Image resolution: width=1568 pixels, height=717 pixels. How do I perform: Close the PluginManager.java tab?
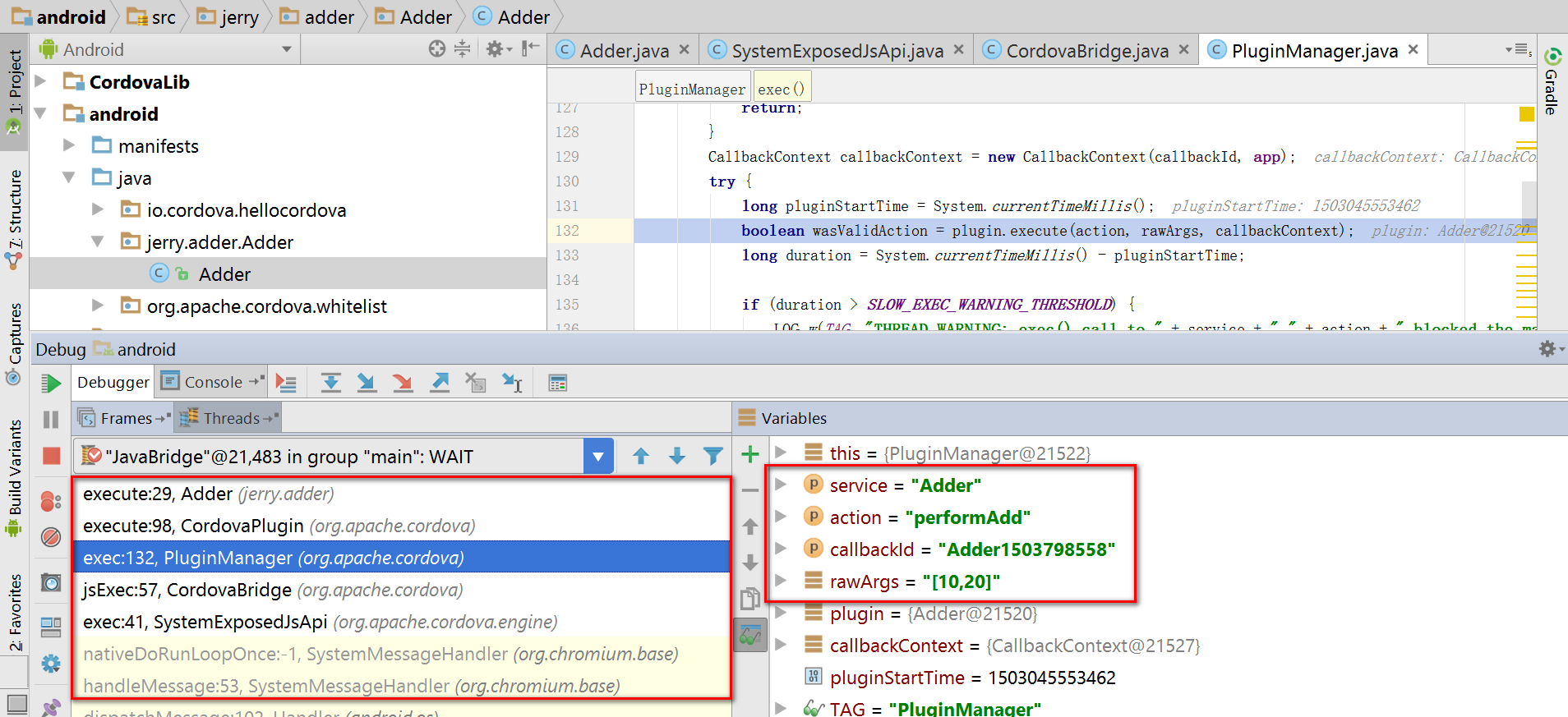1414,49
